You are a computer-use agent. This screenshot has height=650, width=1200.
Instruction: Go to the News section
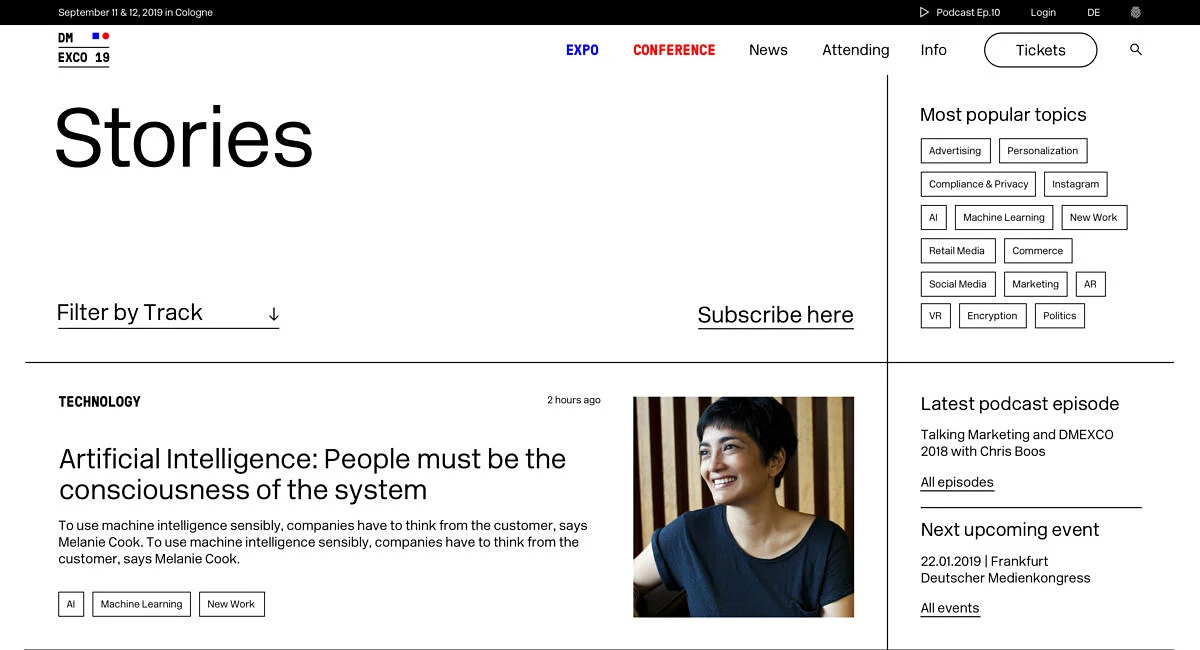point(768,50)
